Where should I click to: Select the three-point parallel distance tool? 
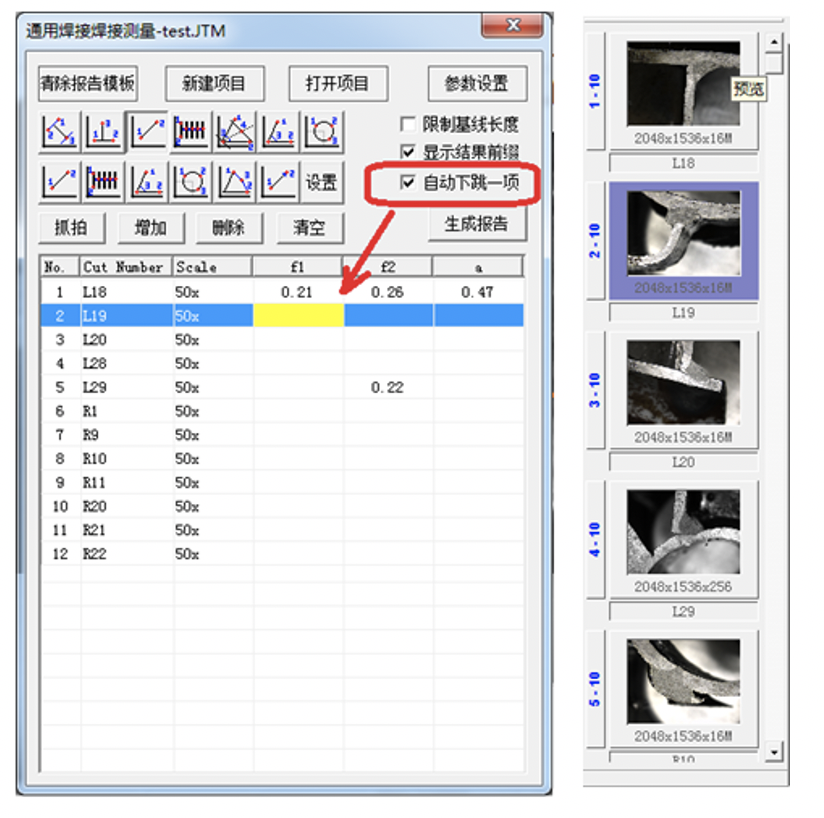59,131
